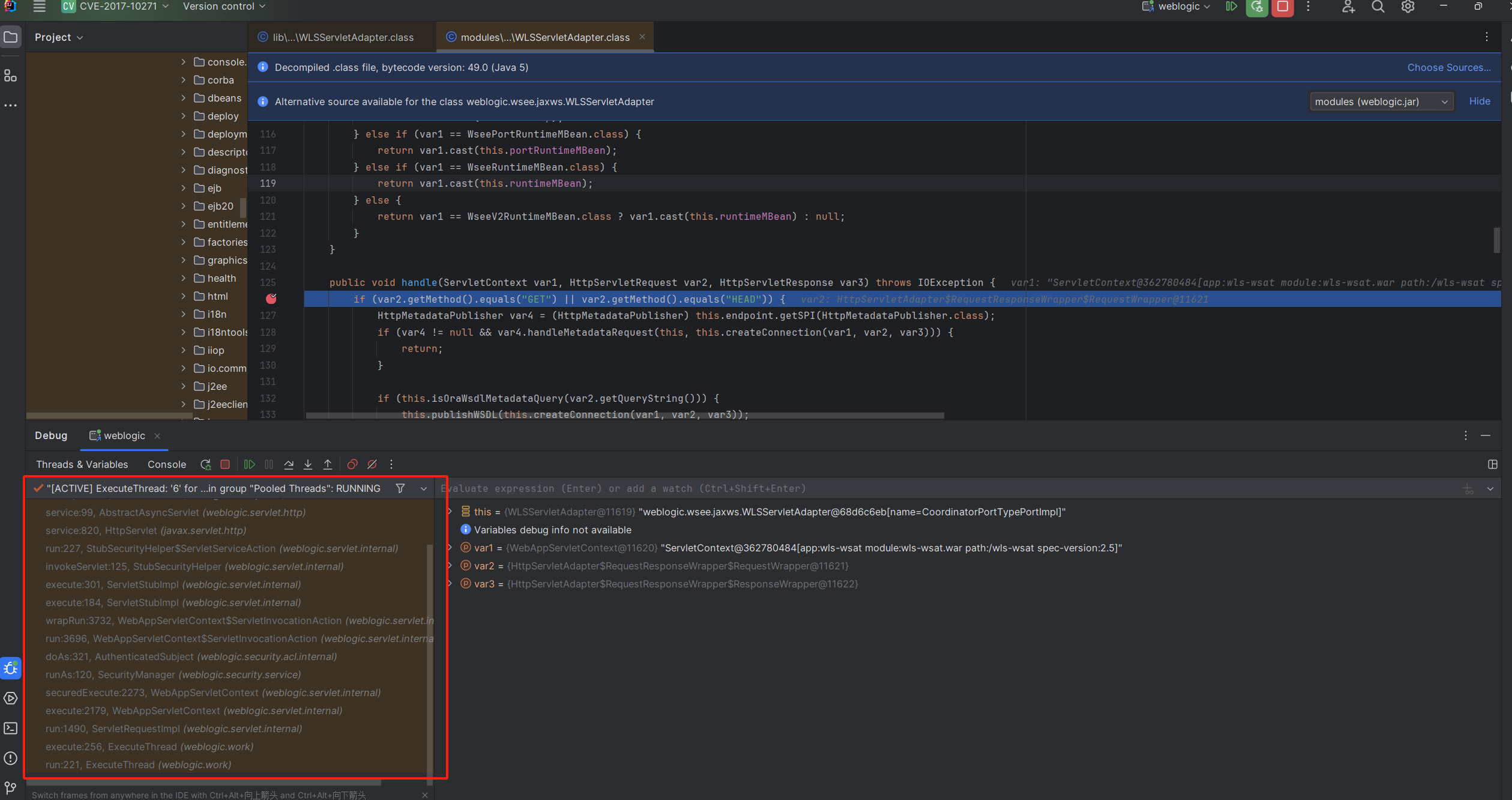Screen dimensions: 1512x800
Task: Click the Choose Sources link
Action: coord(1448,67)
